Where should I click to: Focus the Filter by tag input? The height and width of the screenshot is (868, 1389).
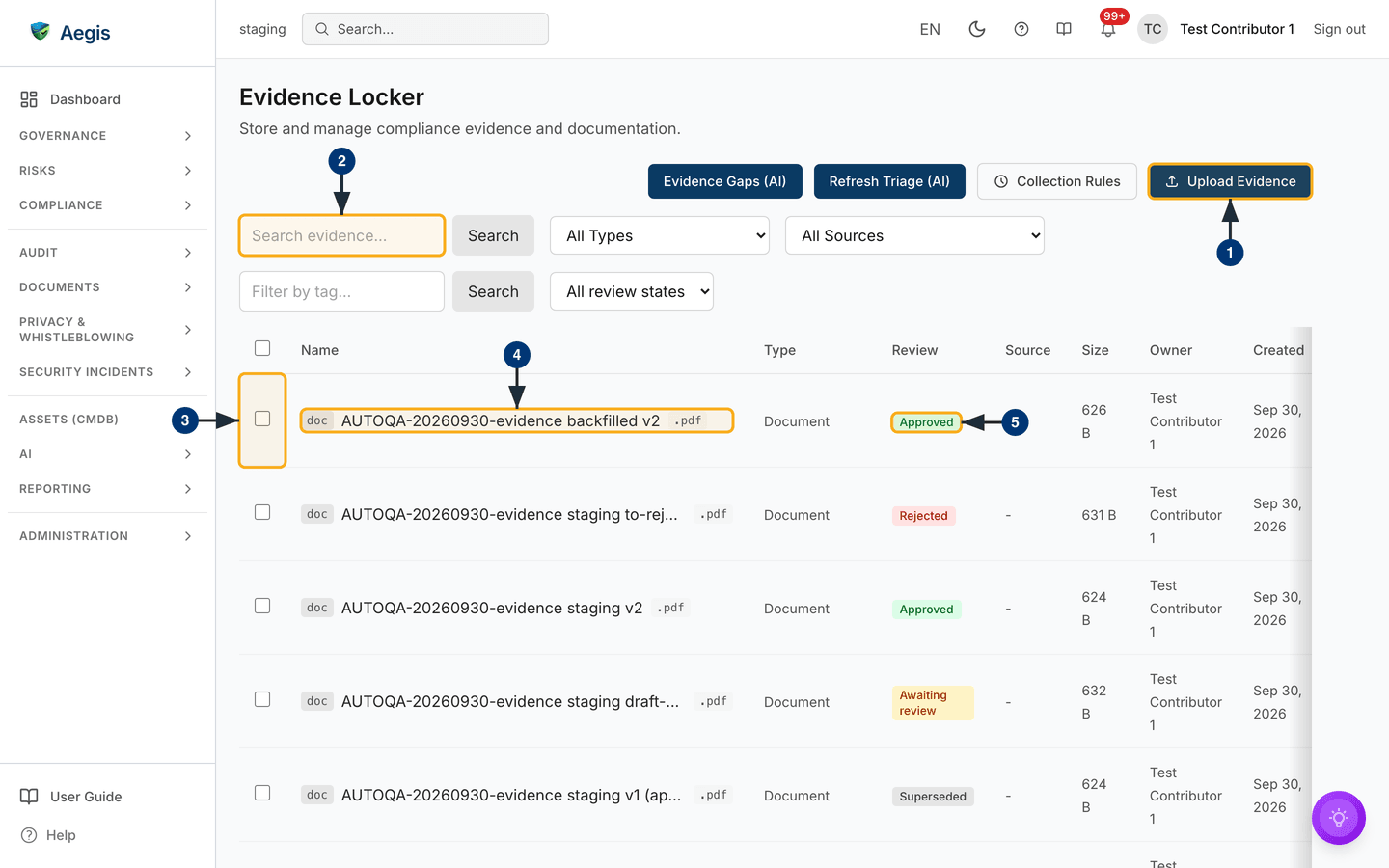341,291
